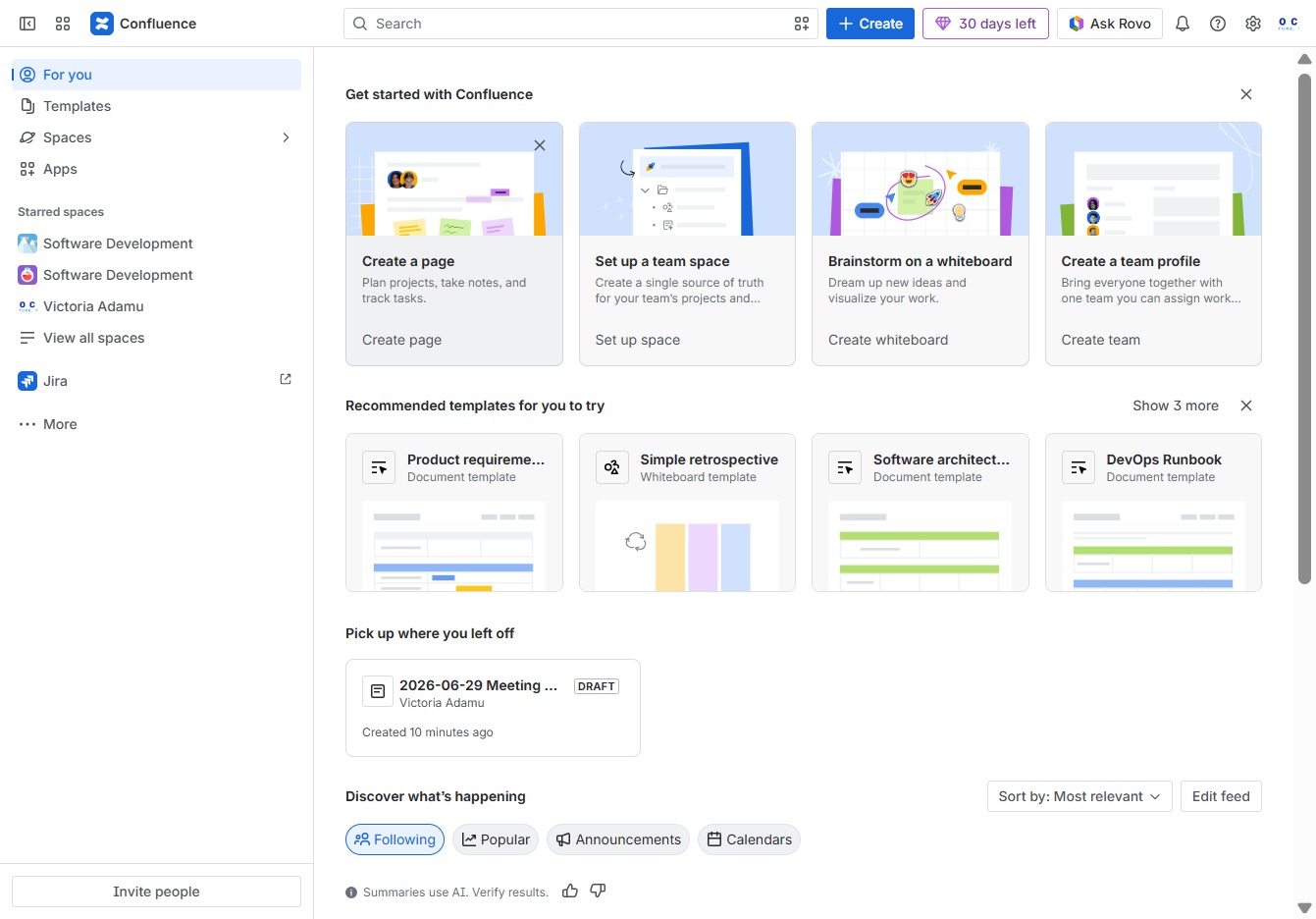Open the Settings gear icon

tap(1253, 24)
